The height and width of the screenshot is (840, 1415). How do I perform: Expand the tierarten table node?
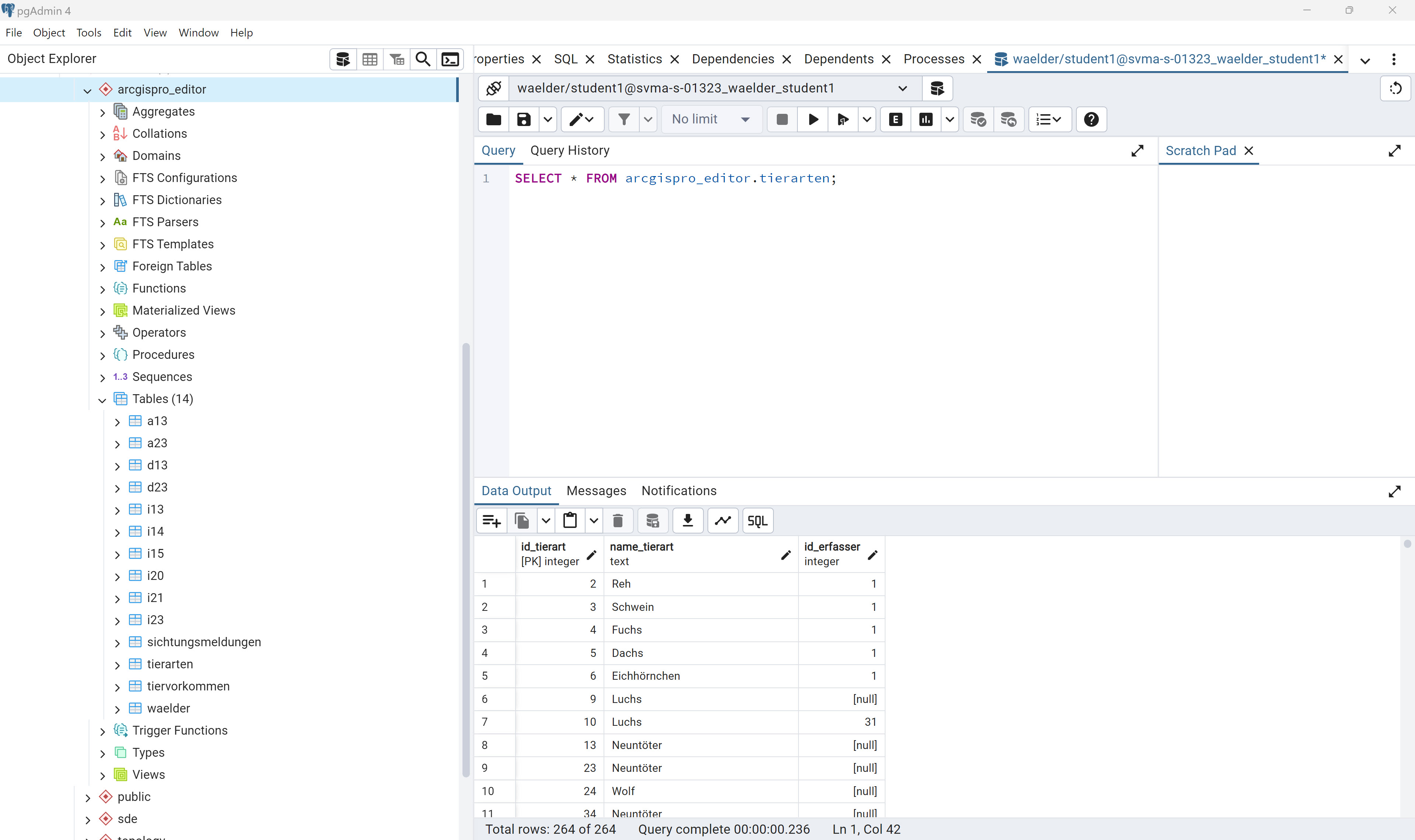(x=117, y=665)
